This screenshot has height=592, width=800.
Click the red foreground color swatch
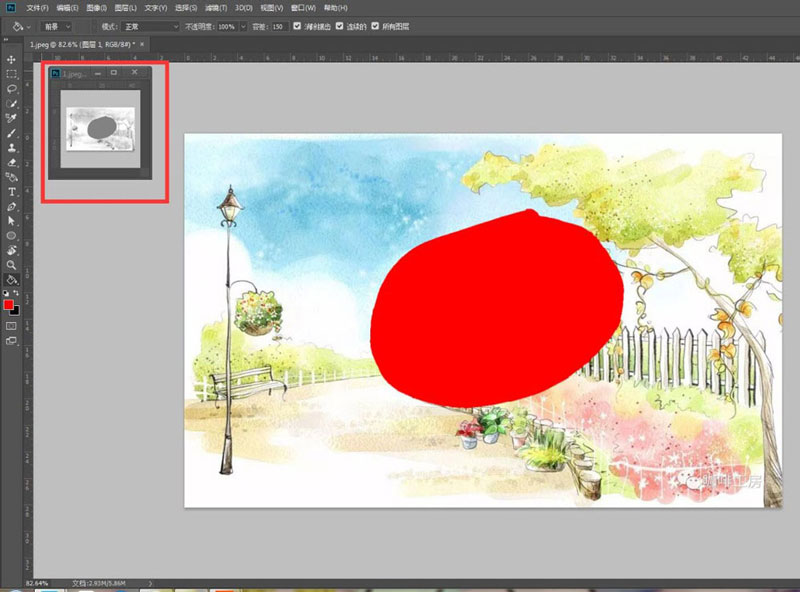coord(8,304)
